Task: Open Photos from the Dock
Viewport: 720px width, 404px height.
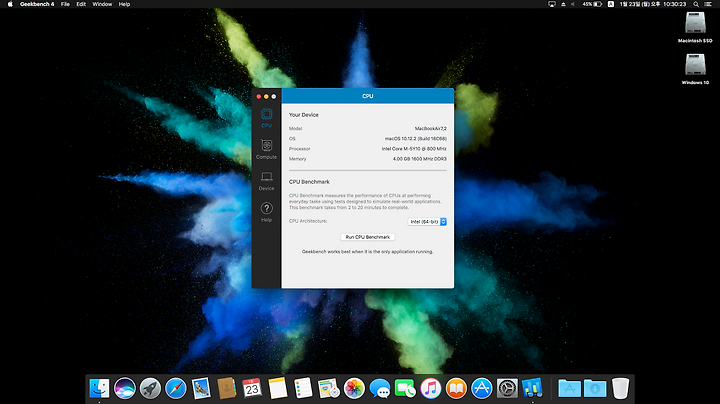Action: coord(354,388)
